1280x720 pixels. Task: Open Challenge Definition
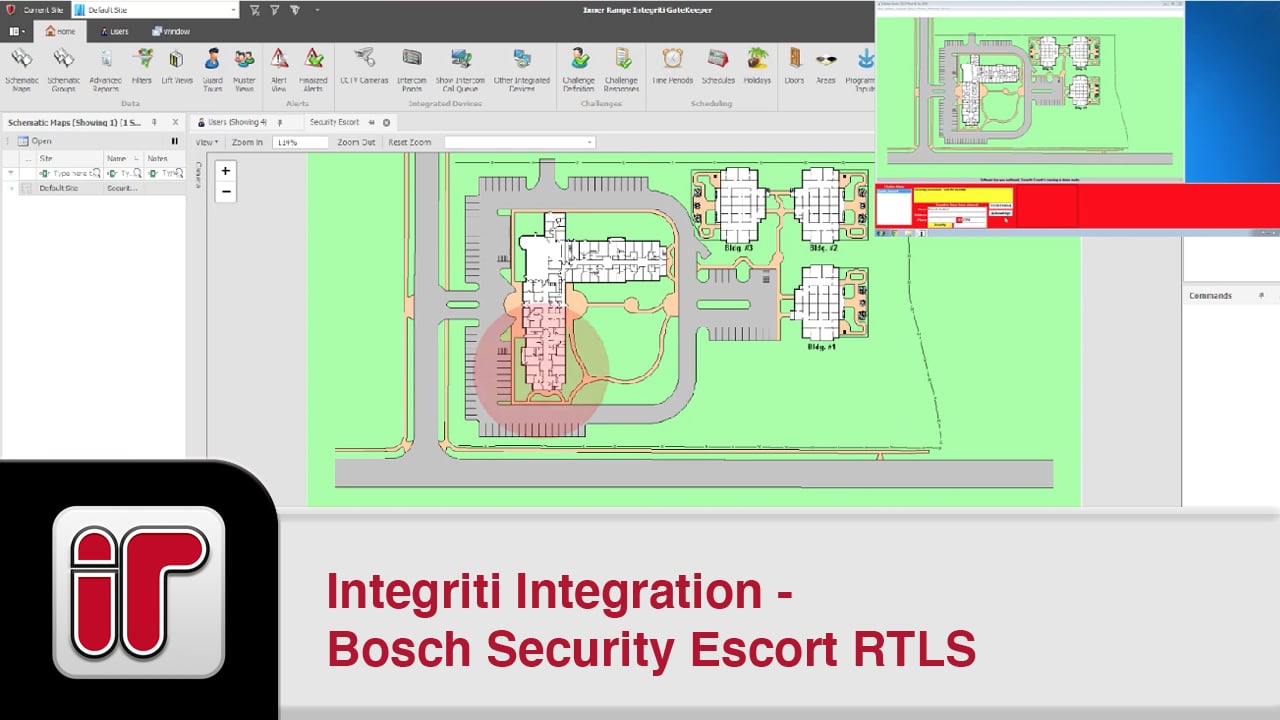click(x=578, y=69)
